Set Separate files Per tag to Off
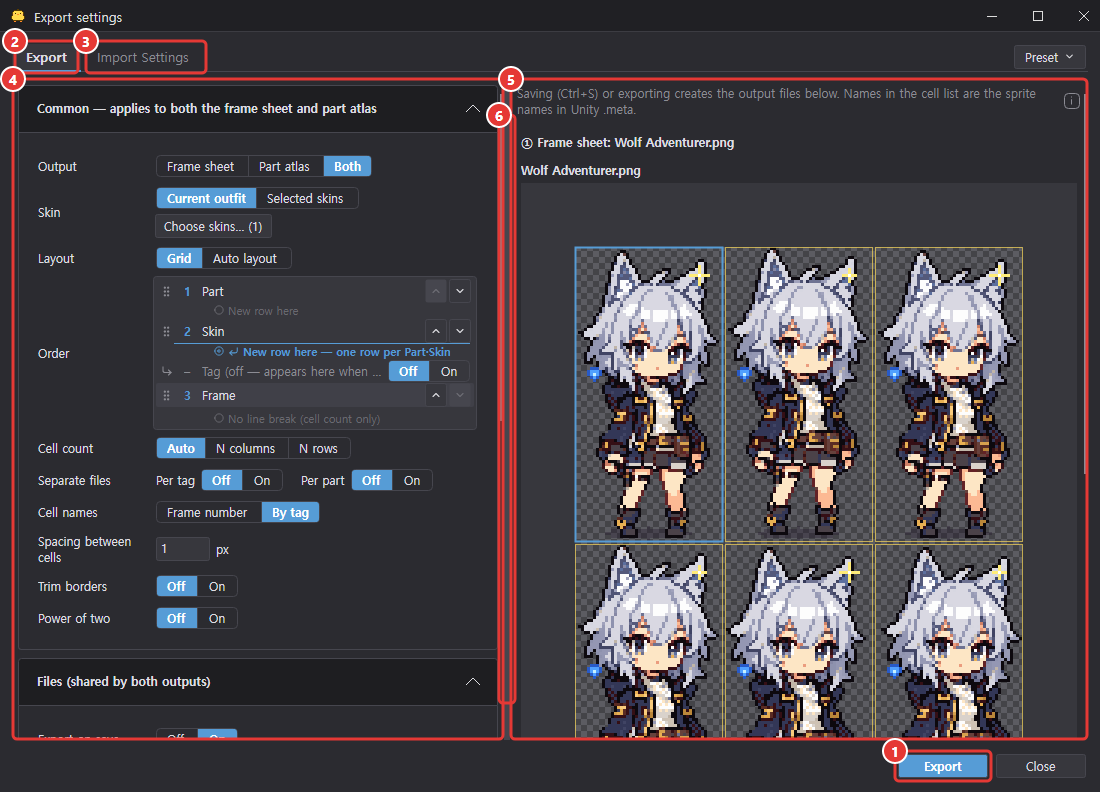1100x792 pixels. pyautogui.click(x=222, y=481)
